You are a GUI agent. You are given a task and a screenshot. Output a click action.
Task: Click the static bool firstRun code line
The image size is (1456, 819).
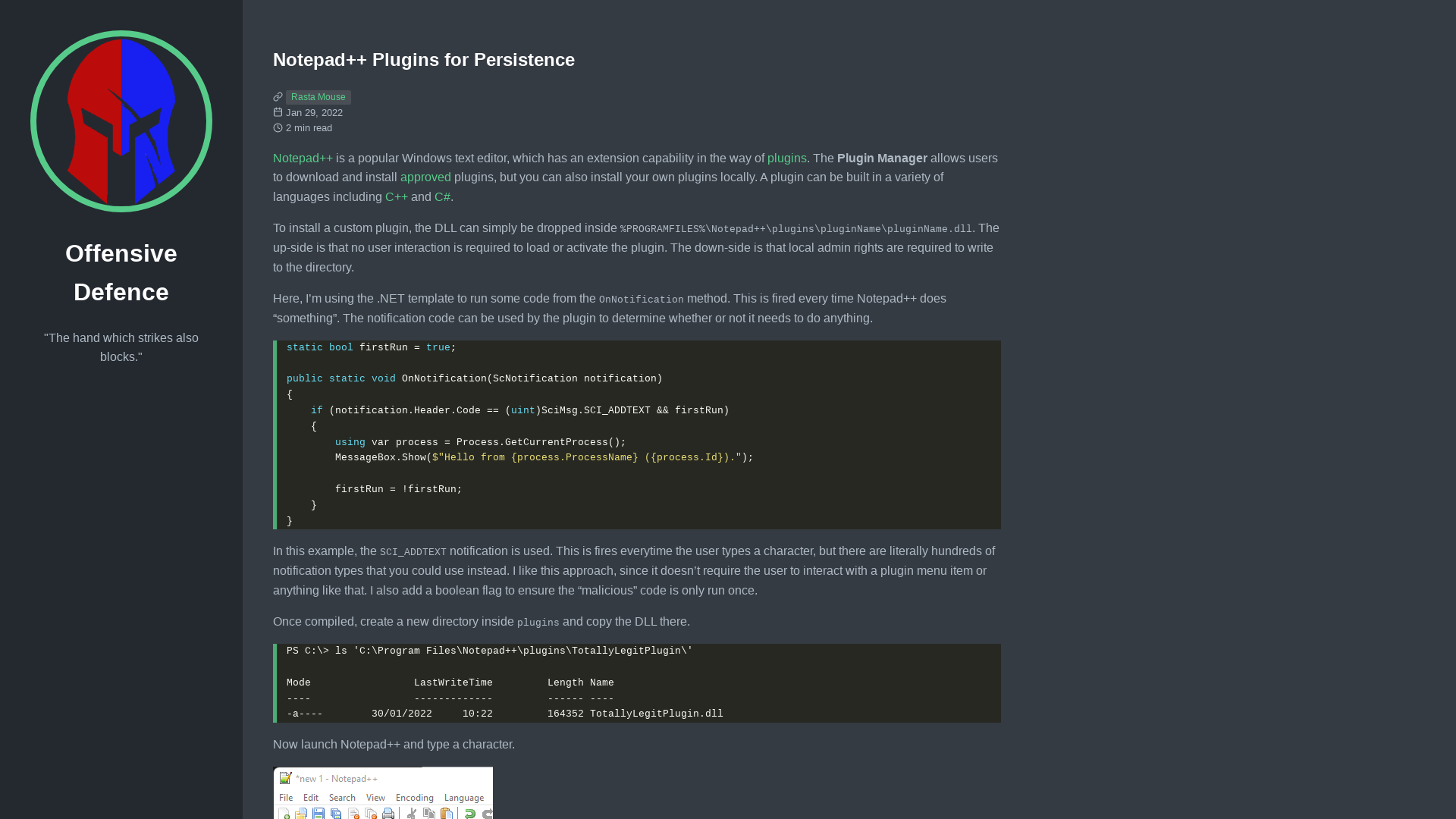(372, 347)
